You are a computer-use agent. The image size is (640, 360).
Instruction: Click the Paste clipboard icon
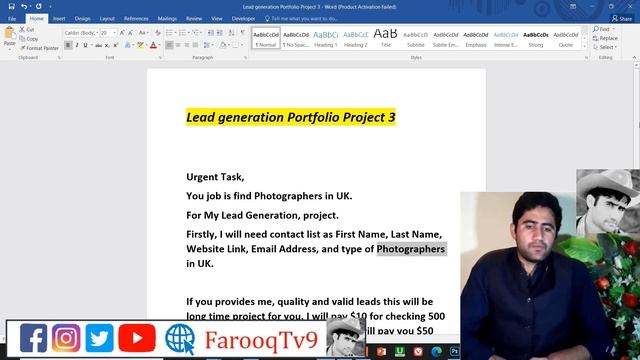point(9,33)
